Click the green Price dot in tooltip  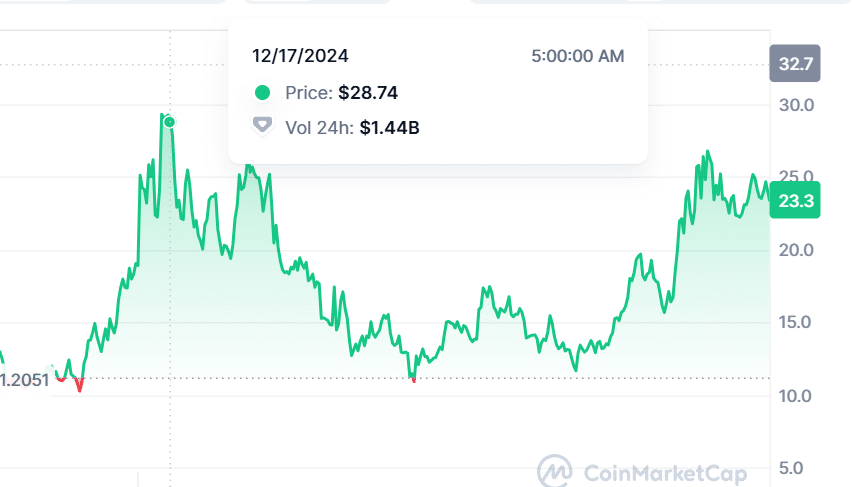(x=262, y=93)
